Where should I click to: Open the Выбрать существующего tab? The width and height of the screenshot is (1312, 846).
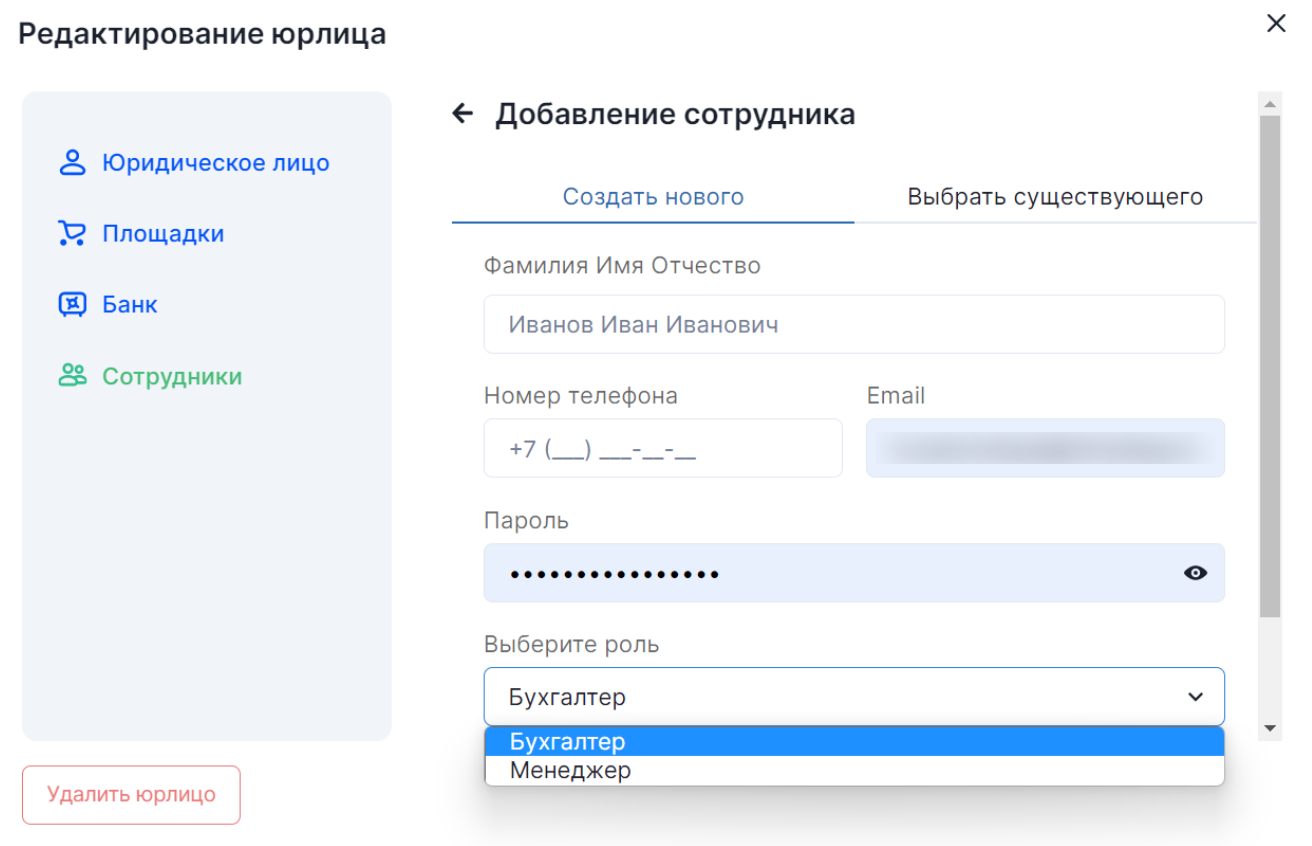point(1055,197)
